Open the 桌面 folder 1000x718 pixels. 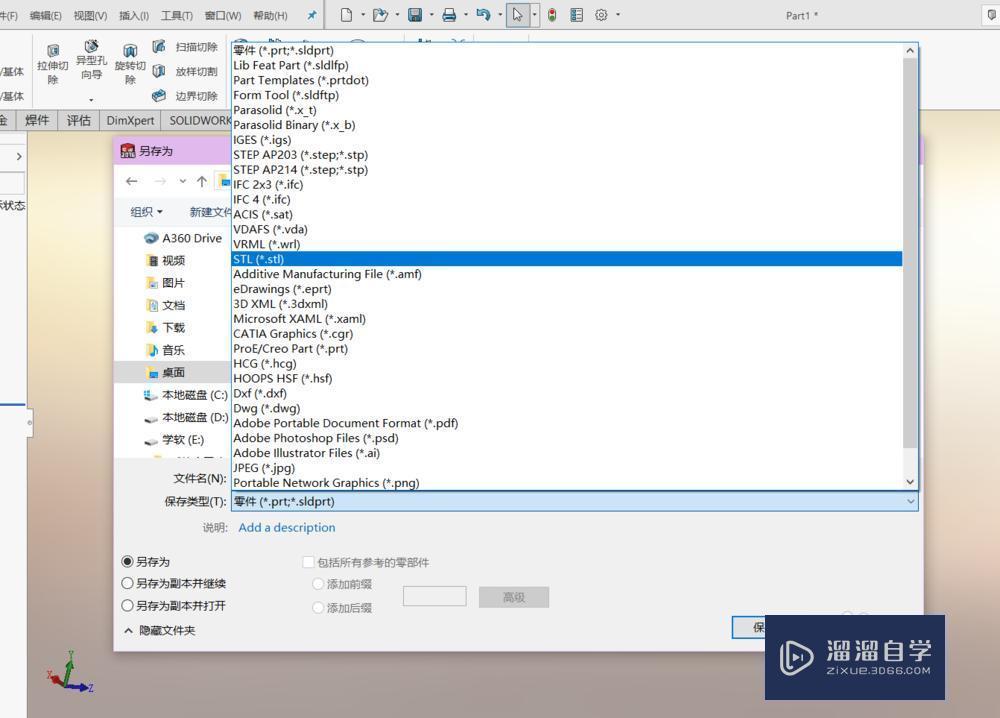[166, 372]
